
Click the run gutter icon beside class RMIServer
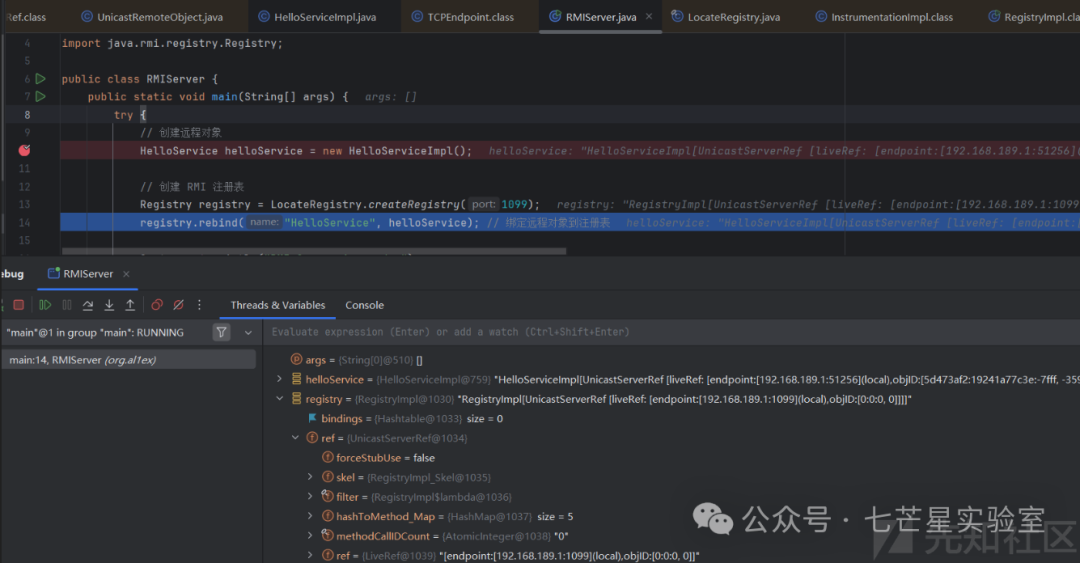tap(41, 79)
